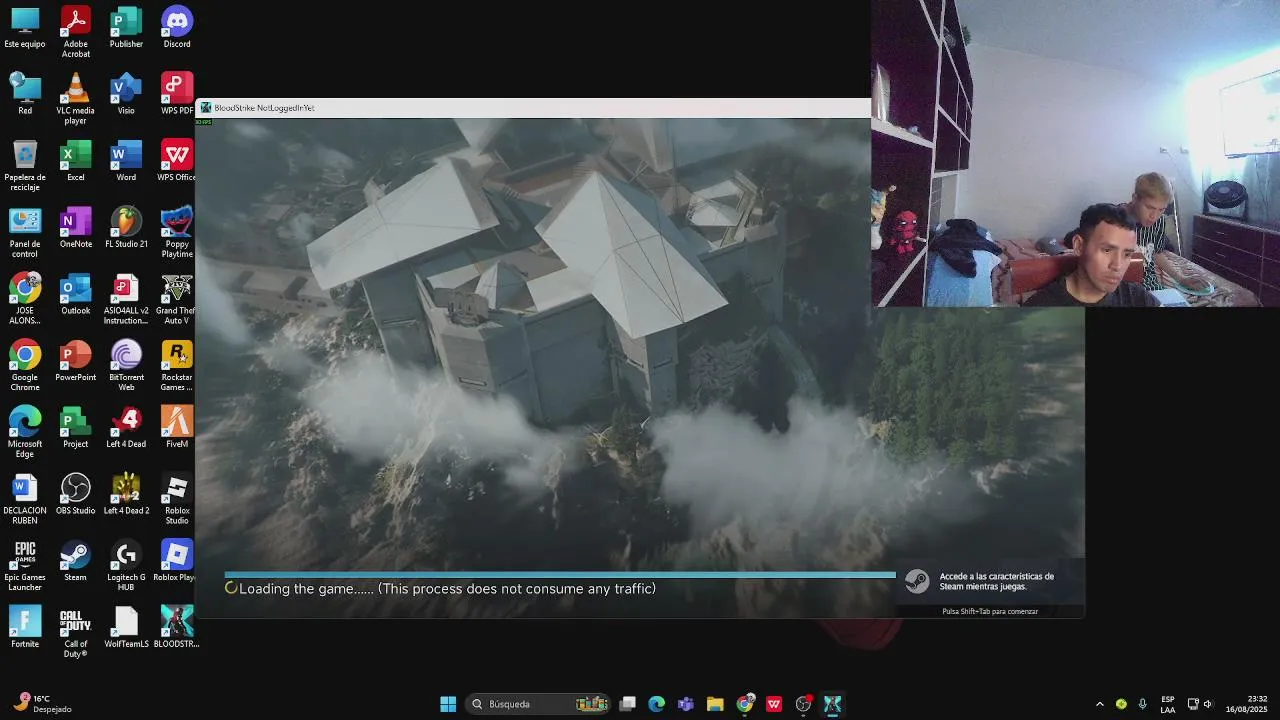
Task: Open the WPS PDF desktop shortcut
Action: coord(177,94)
